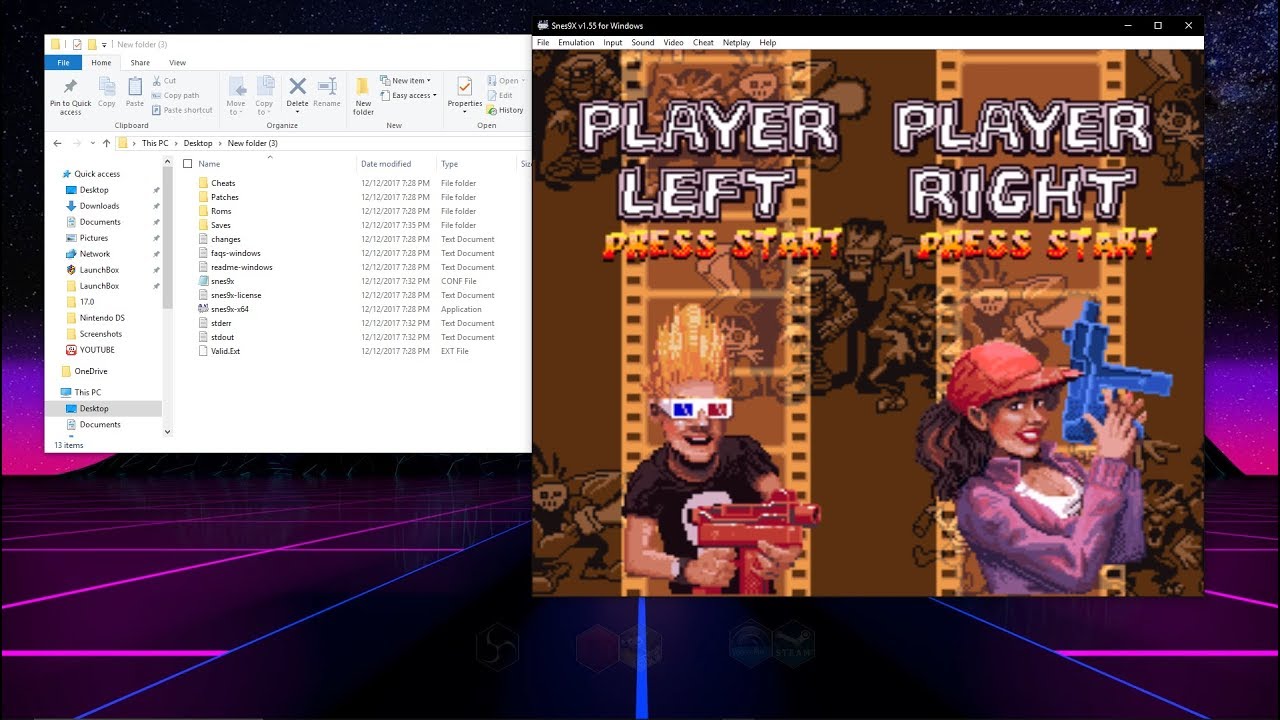Open the Netplay menu in Snes9X

(737, 43)
